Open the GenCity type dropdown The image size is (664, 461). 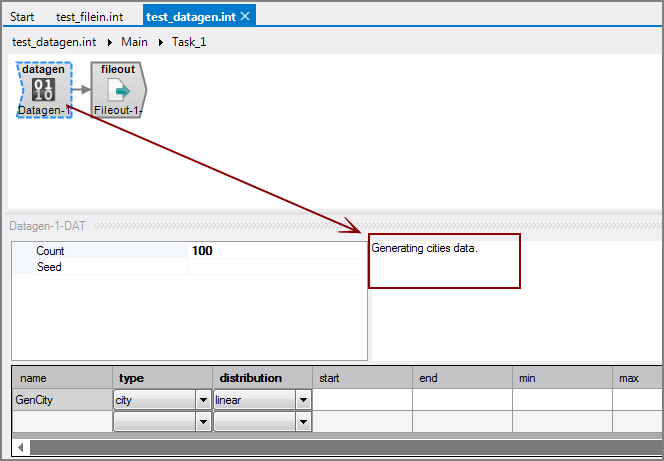203,400
